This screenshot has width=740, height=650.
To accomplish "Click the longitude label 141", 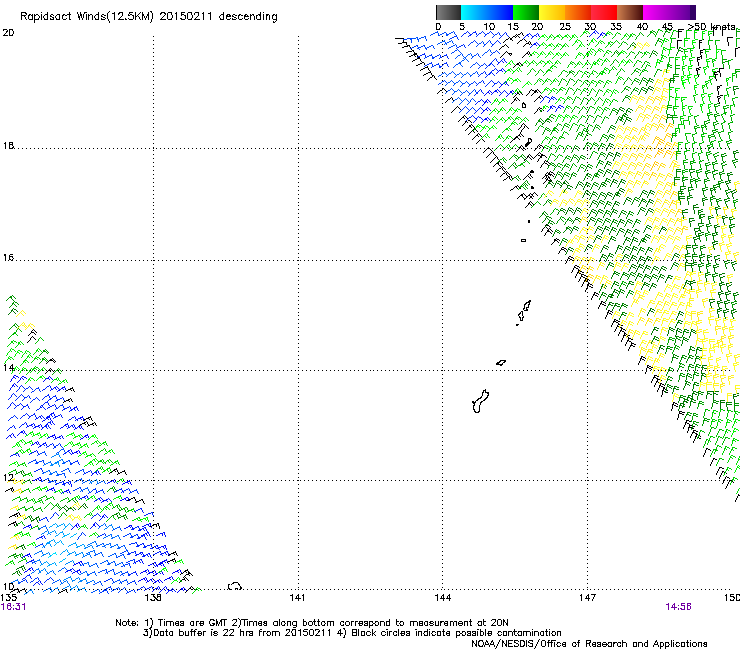I will point(297,598).
